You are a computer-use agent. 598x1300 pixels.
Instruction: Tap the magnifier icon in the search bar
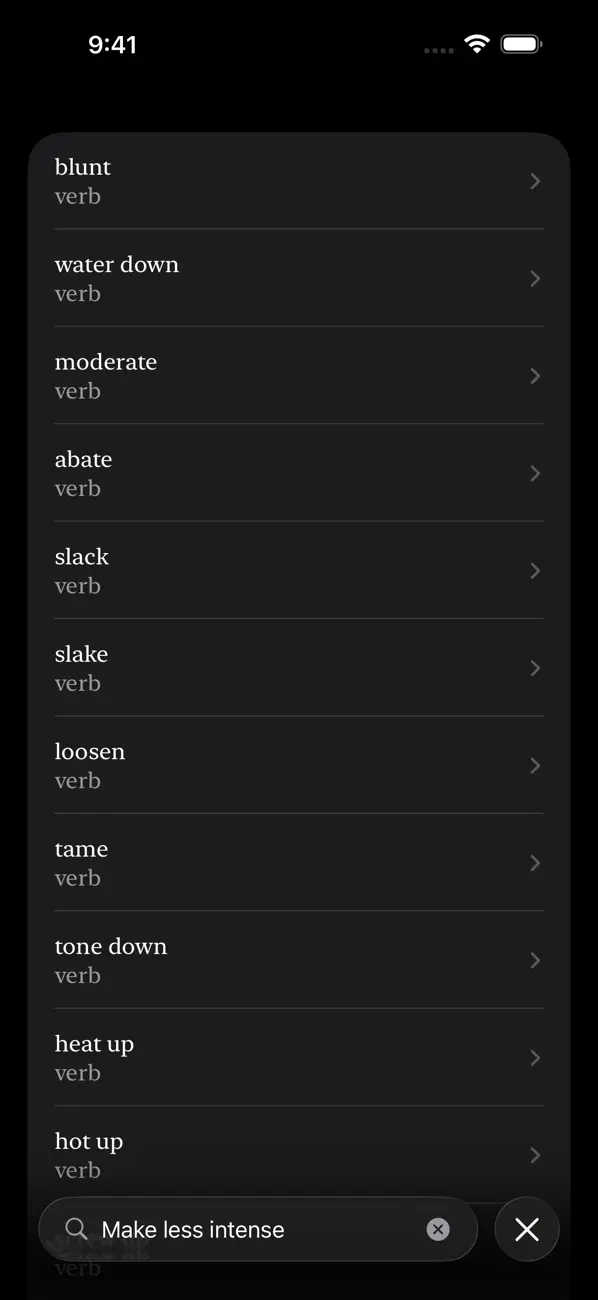[x=76, y=1229]
